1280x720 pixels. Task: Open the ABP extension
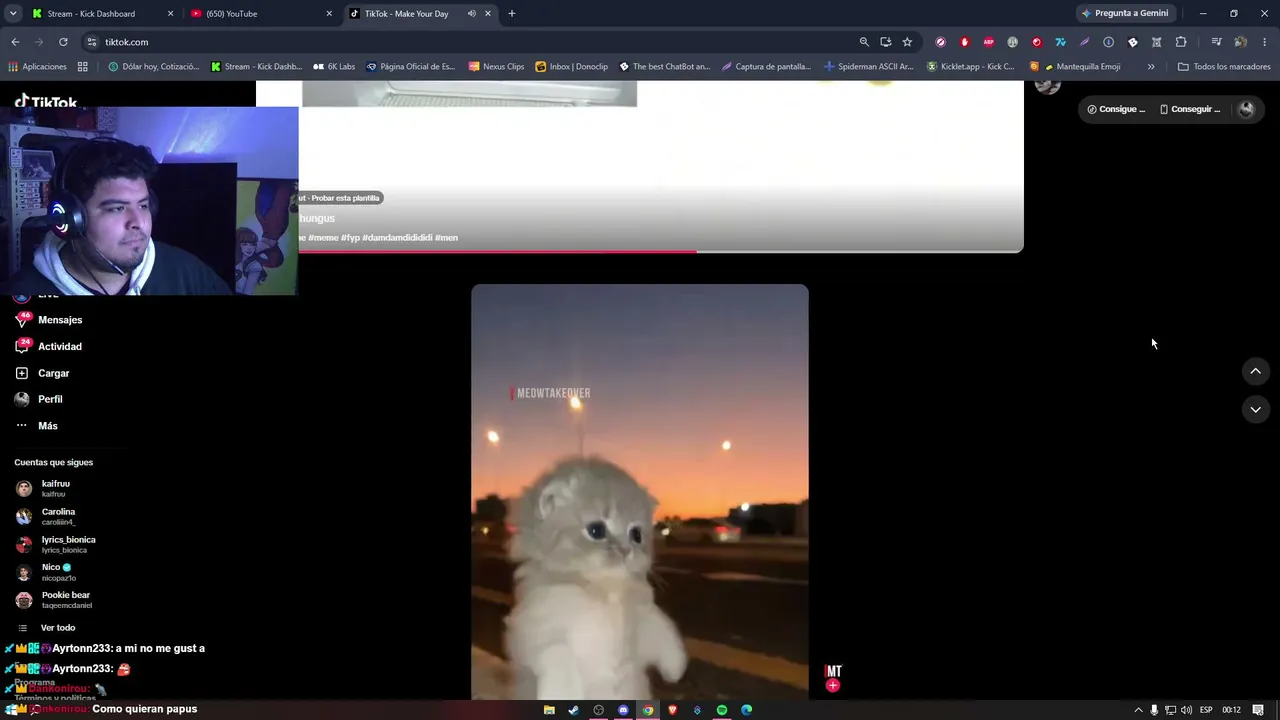pyautogui.click(x=989, y=42)
